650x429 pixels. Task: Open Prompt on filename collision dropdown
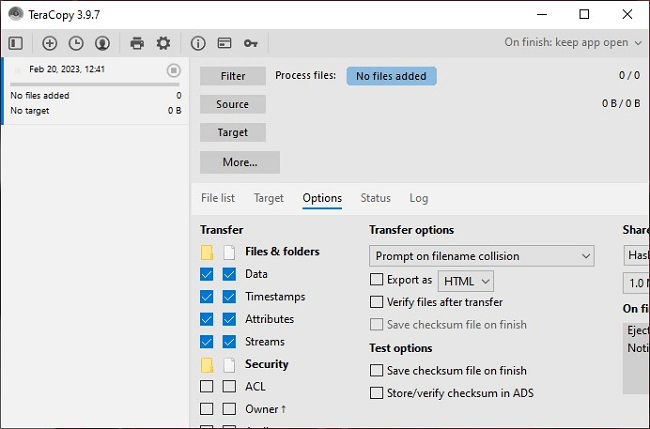(482, 256)
